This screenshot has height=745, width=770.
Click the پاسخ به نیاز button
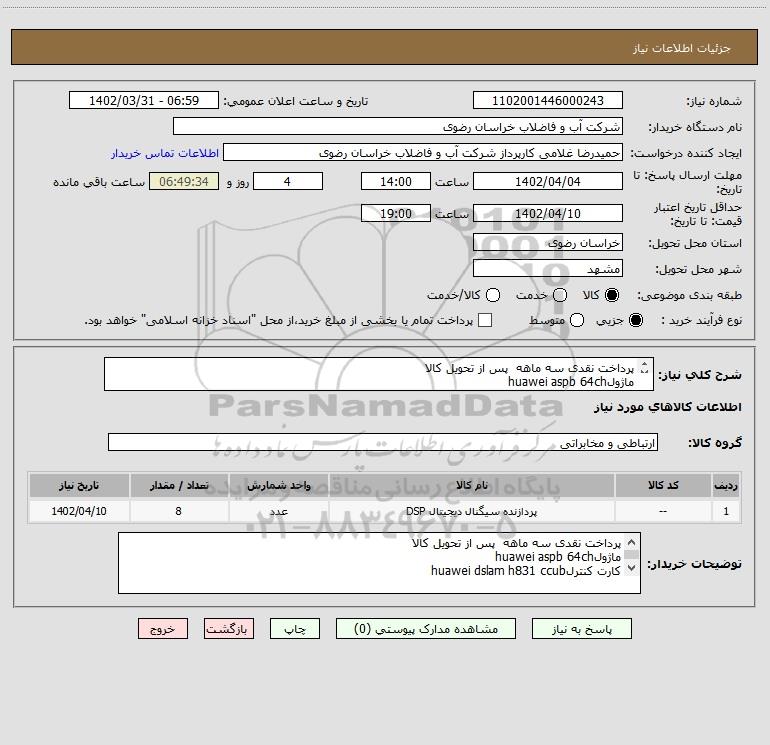tap(582, 629)
